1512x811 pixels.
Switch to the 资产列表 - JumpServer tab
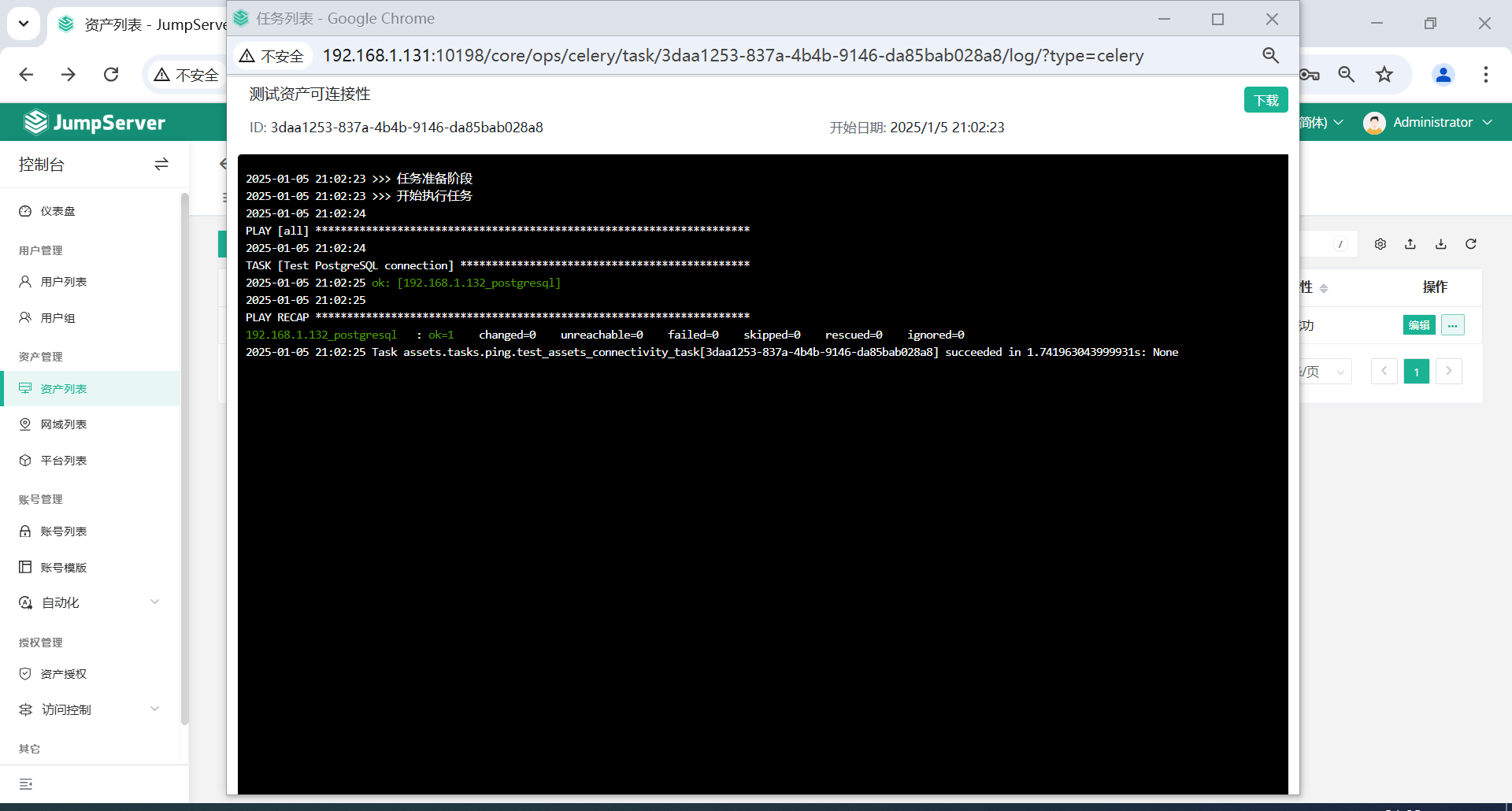click(142, 24)
